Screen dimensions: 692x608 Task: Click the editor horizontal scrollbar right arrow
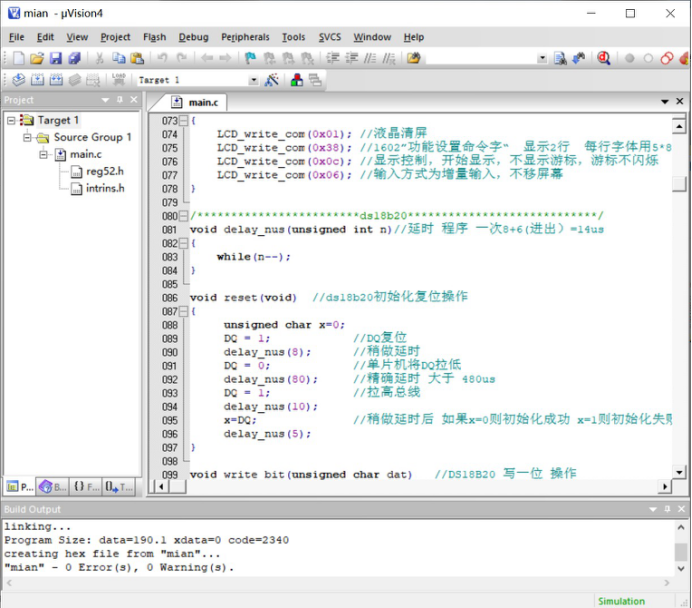coord(665,487)
